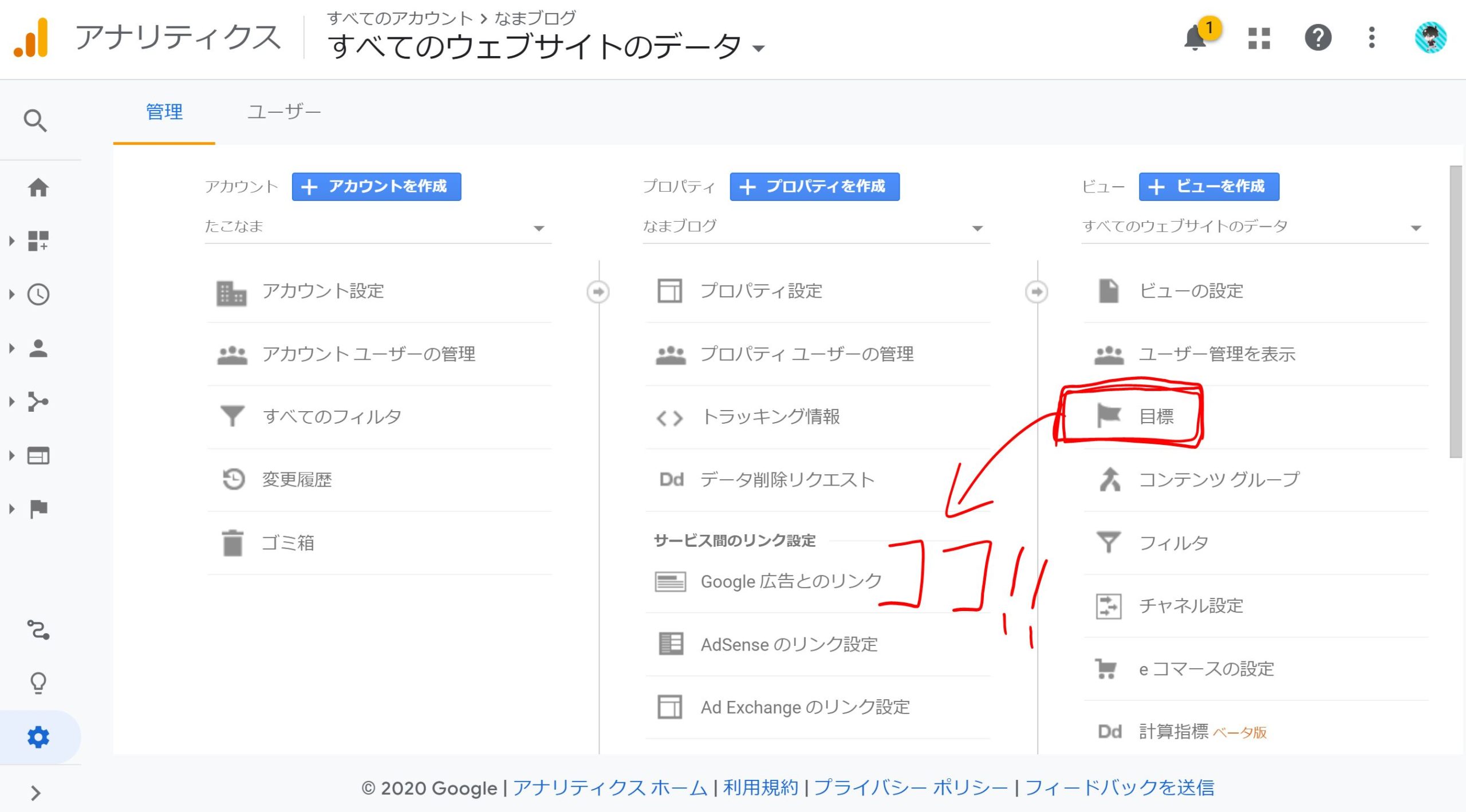Click the user profile avatar

1430,38
